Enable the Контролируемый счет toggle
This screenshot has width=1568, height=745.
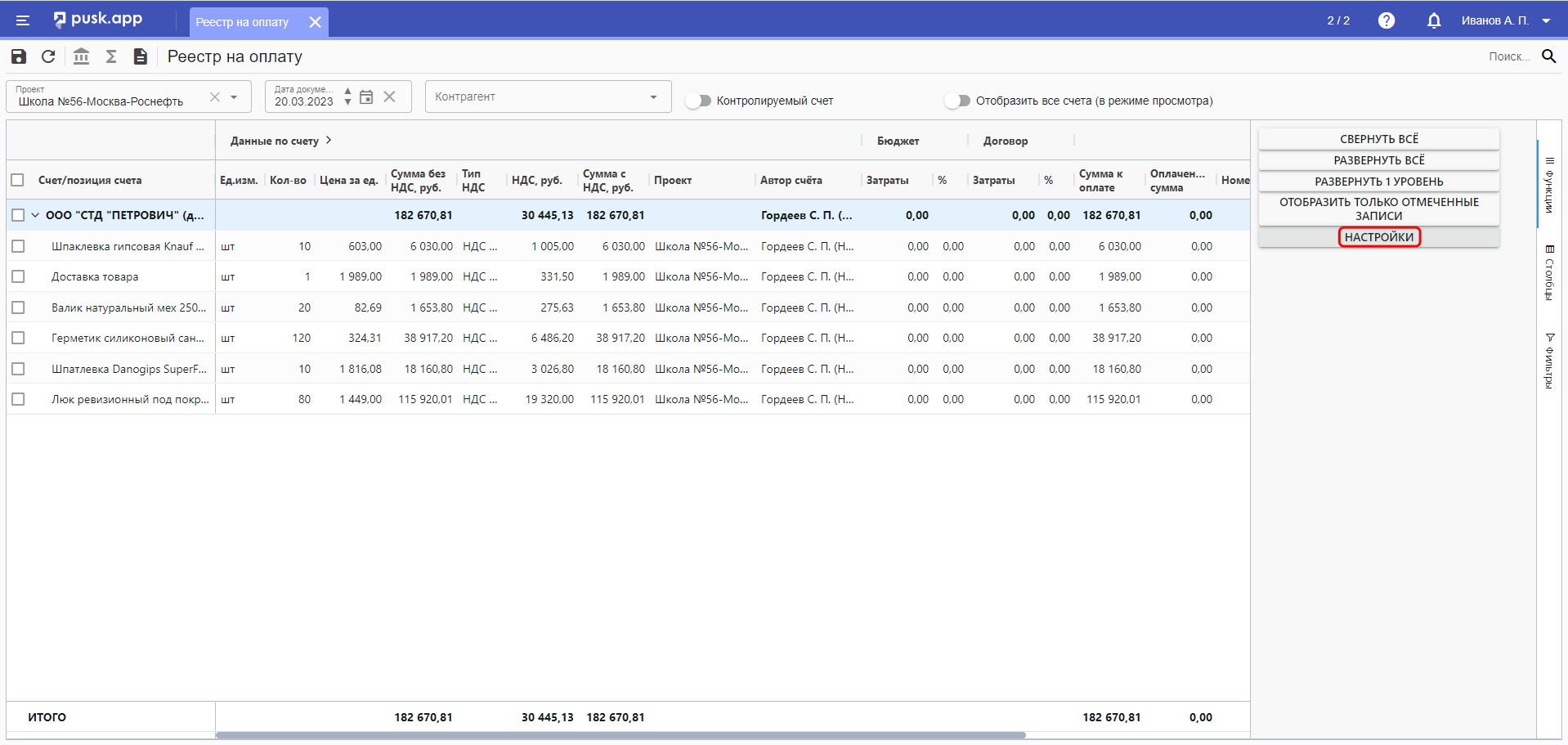[x=698, y=101]
